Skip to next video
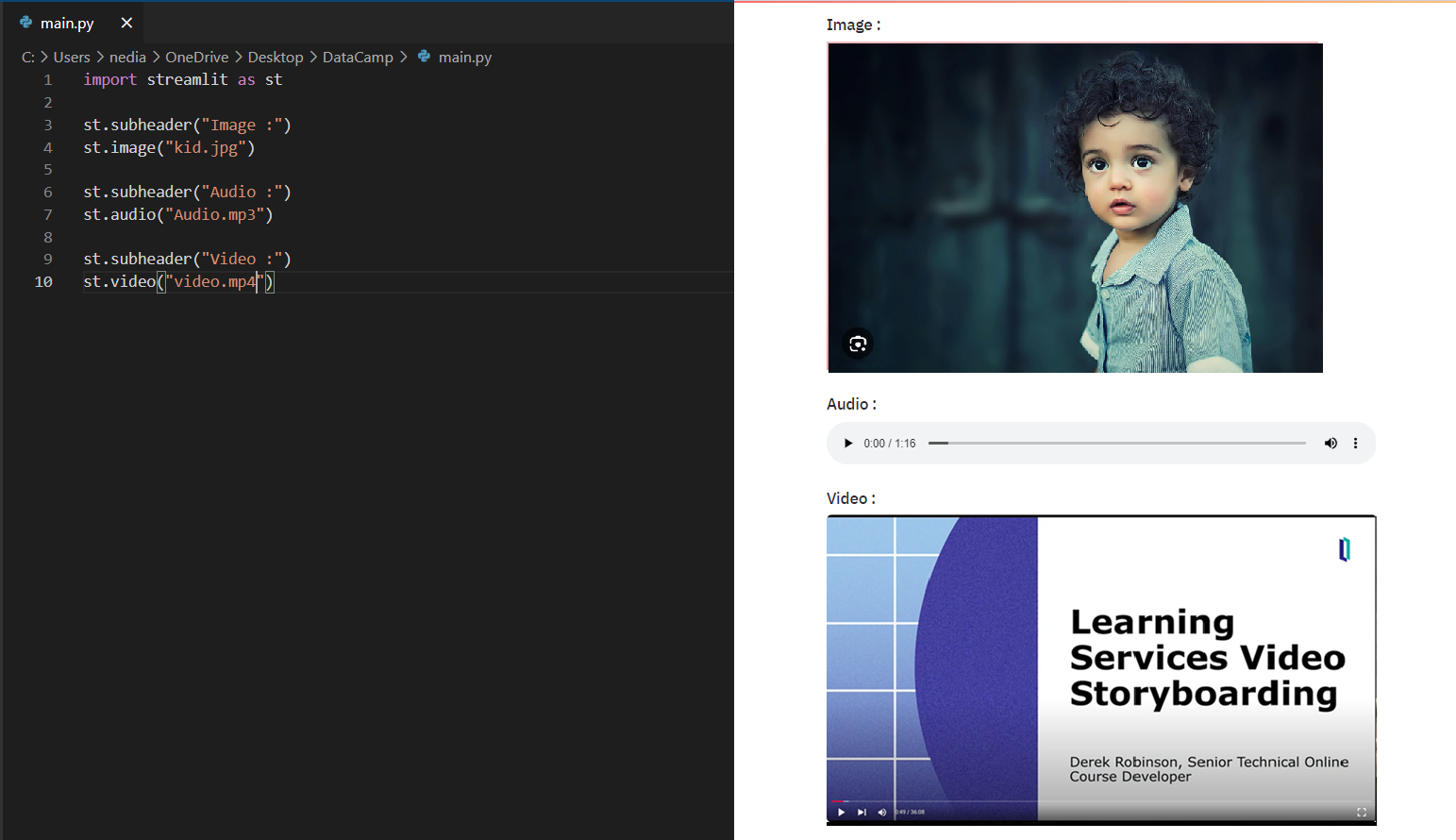The height and width of the screenshot is (840, 1456). [862, 812]
